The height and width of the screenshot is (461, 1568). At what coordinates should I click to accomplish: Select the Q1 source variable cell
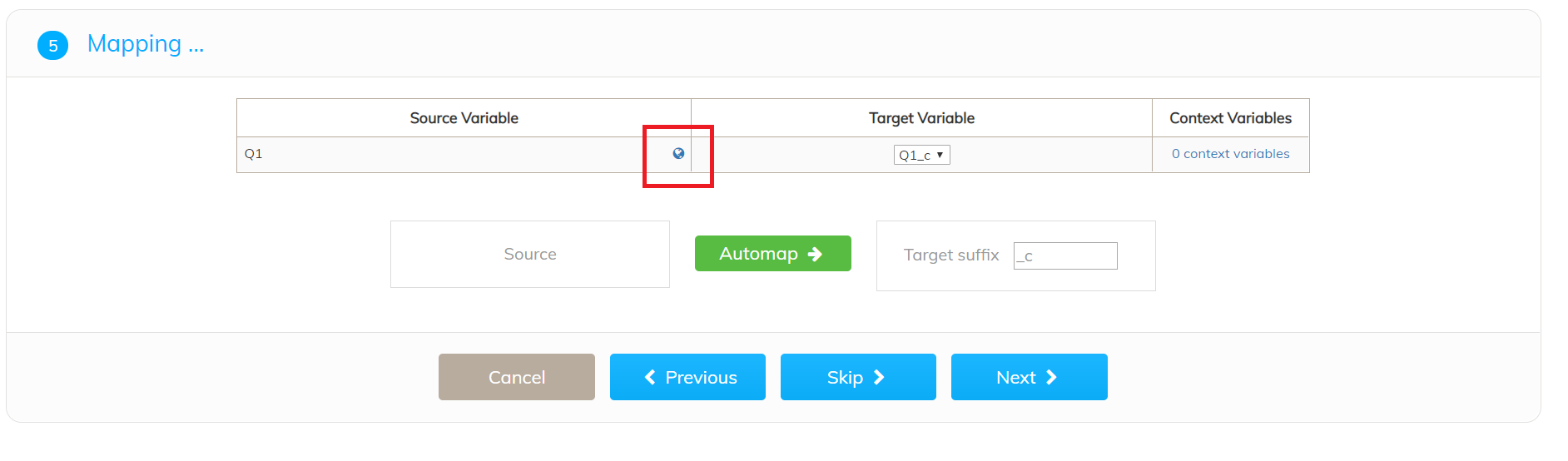(x=464, y=154)
